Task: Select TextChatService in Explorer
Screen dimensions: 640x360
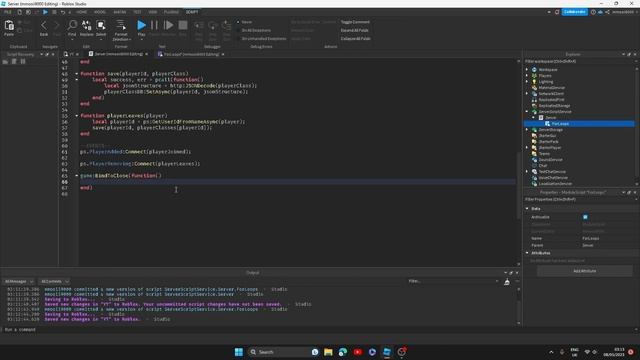Action: coord(552,171)
